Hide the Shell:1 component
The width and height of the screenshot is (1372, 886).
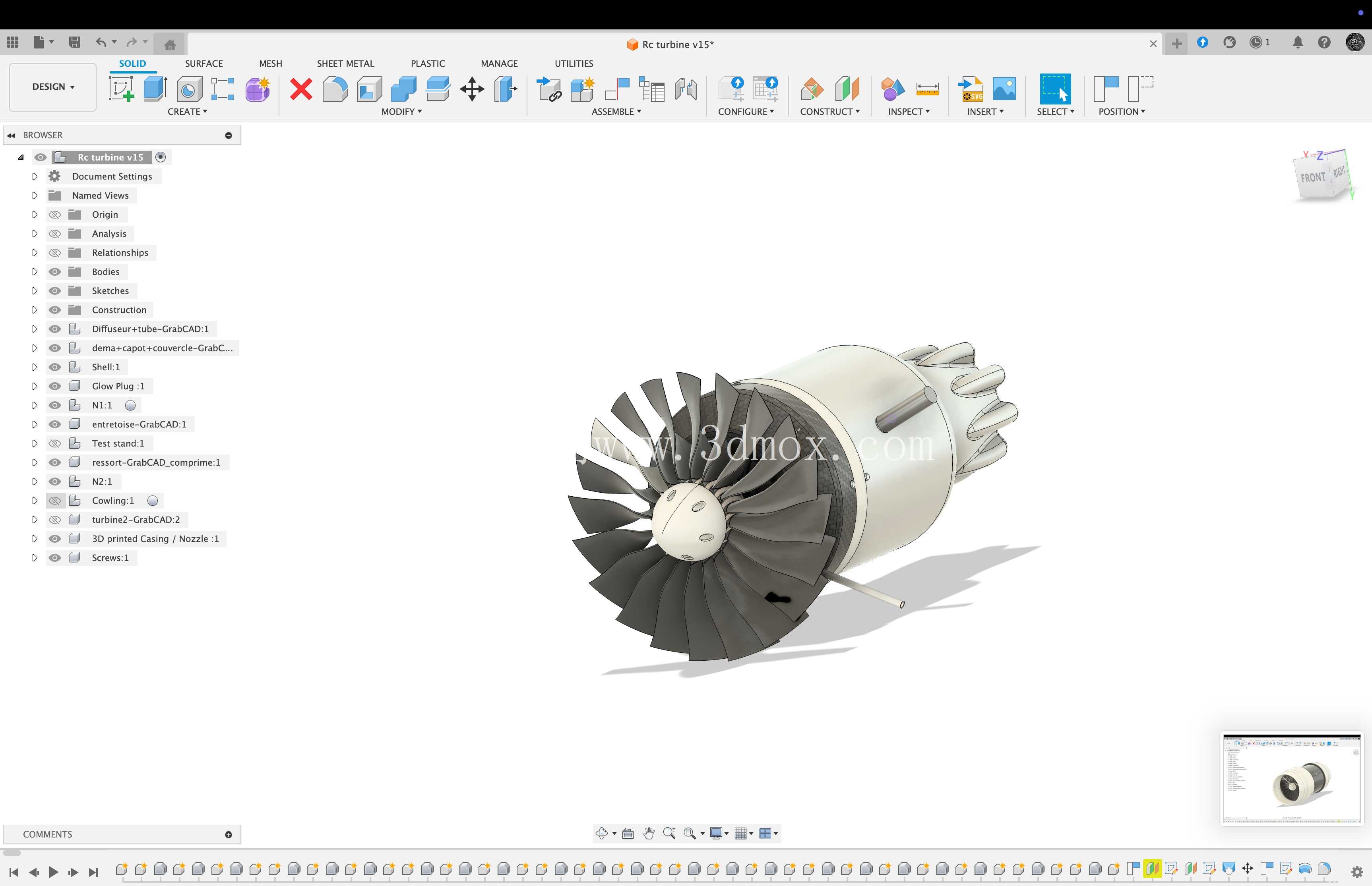[55, 367]
